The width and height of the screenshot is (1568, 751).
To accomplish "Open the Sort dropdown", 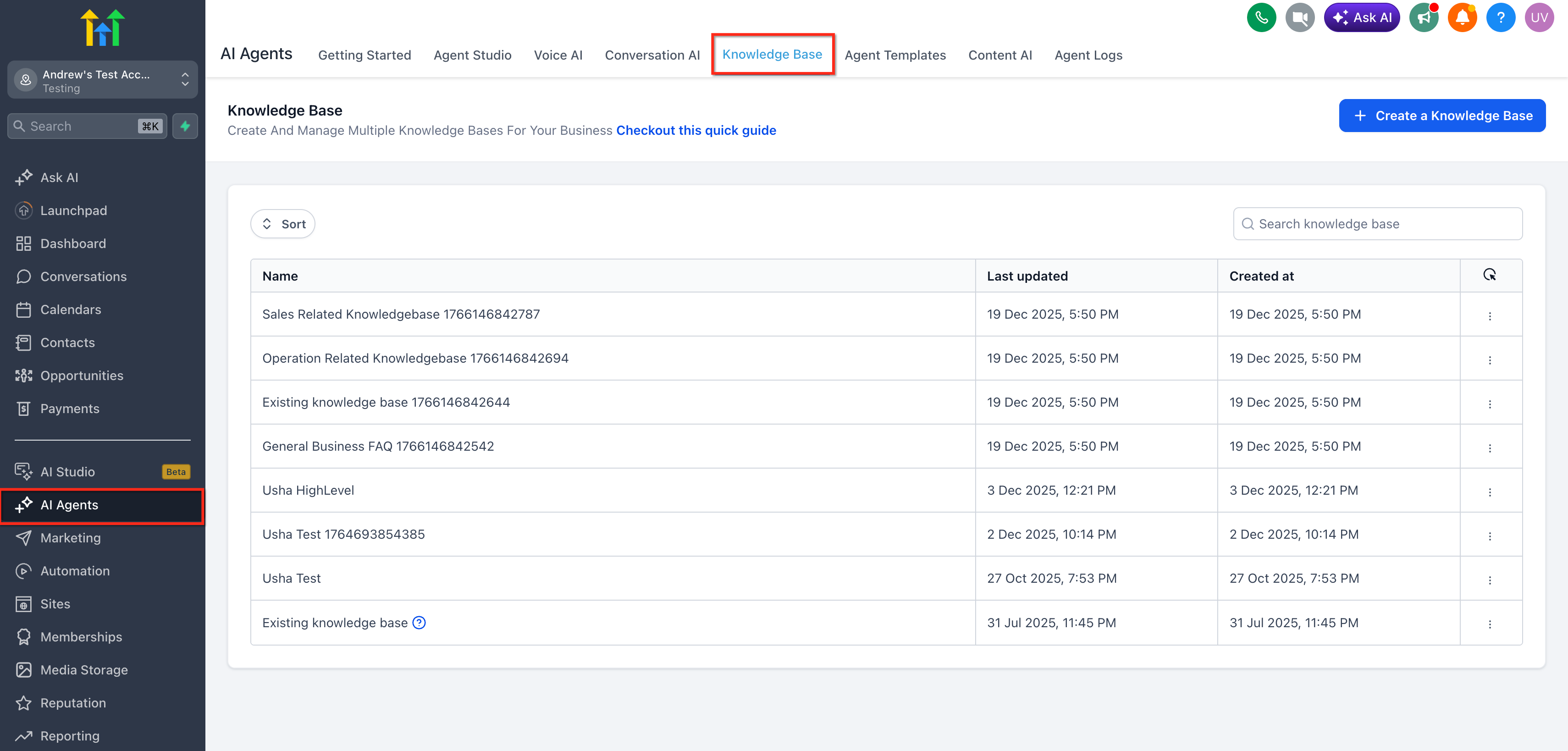I will tap(283, 224).
